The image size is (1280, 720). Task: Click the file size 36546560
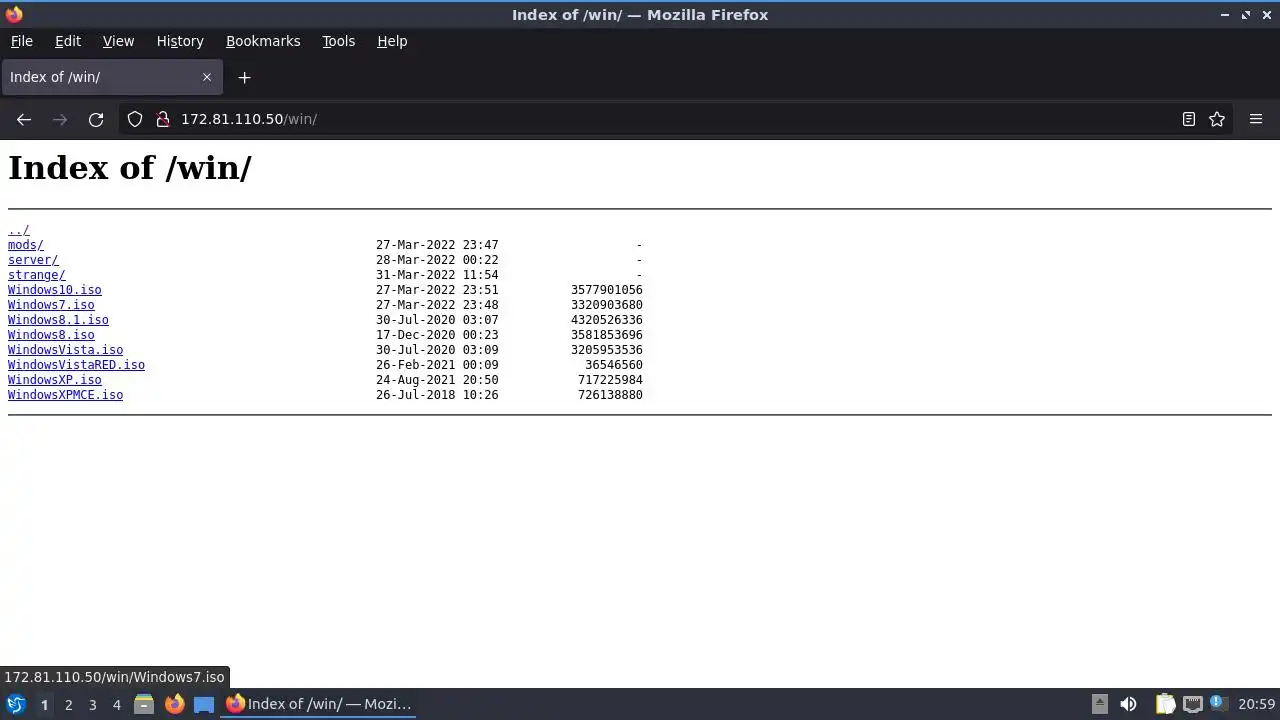click(614, 365)
